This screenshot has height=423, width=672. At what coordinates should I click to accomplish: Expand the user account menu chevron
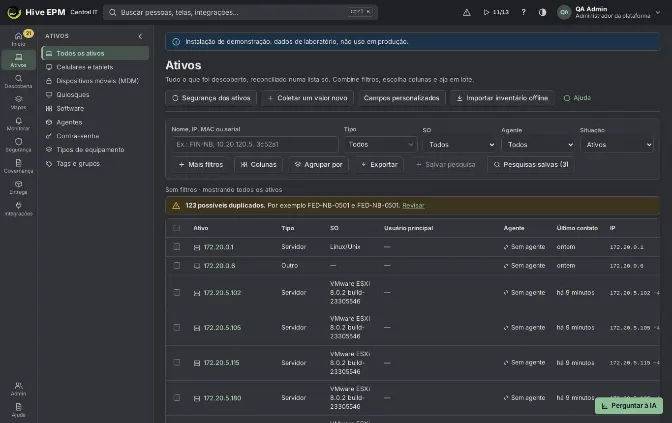point(658,12)
